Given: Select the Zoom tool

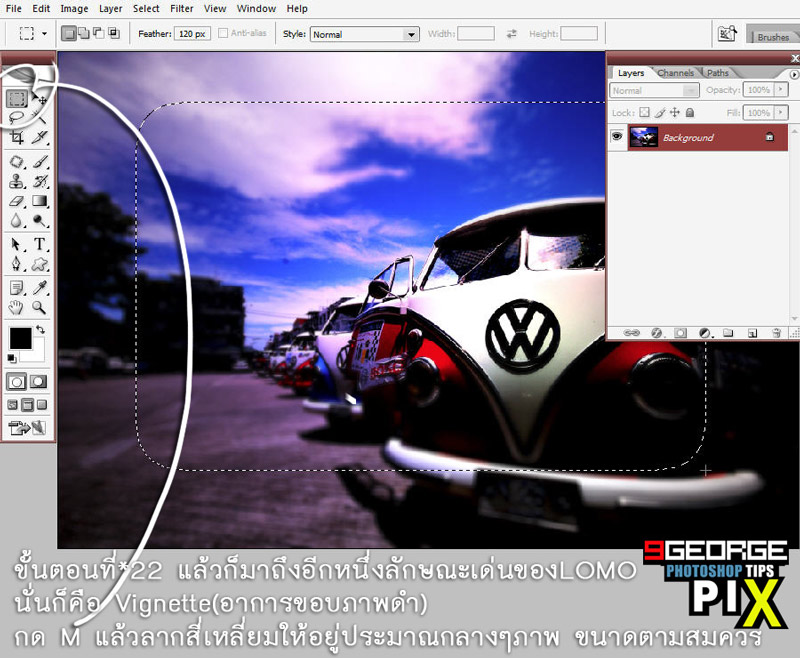Looking at the screenshot, I should 40,307.
